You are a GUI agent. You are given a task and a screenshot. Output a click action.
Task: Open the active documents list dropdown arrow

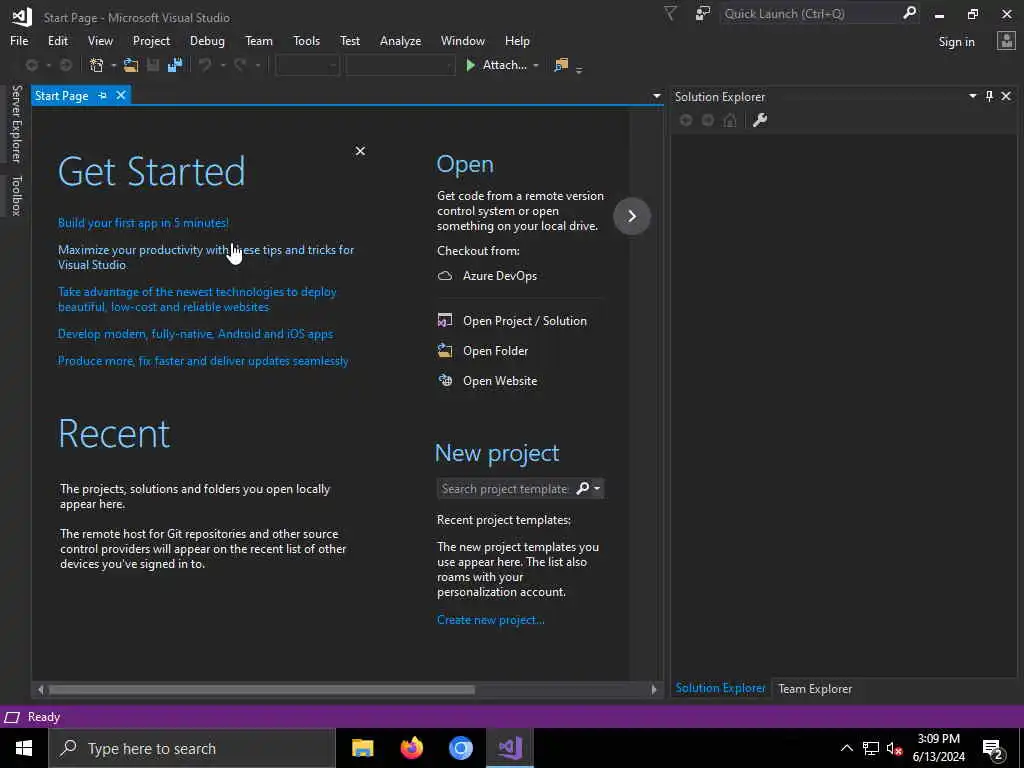click(x=656, y=96)
